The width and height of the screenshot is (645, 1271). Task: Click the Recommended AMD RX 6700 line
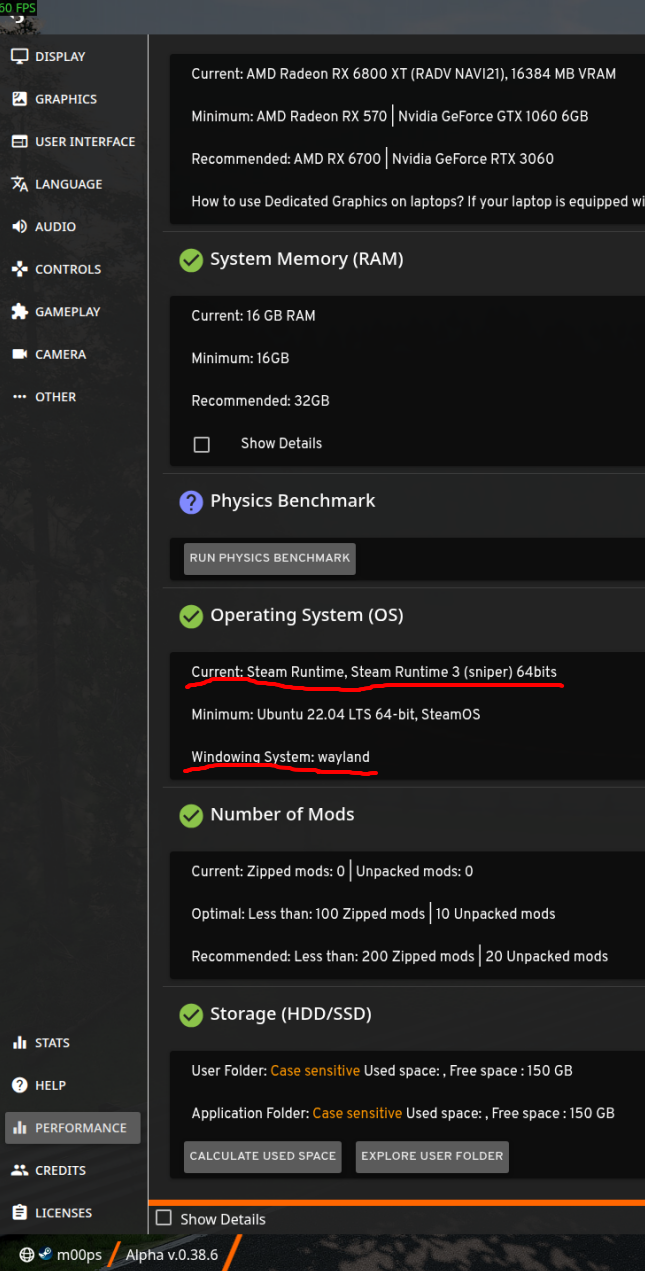tap(372, 158)
